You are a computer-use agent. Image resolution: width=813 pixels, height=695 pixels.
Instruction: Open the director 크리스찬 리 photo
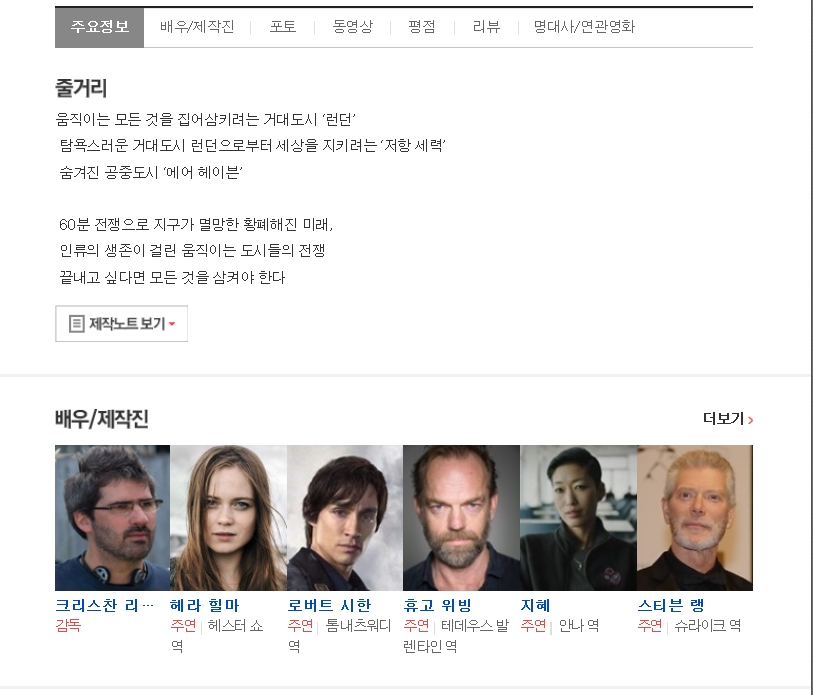(112, 518)
